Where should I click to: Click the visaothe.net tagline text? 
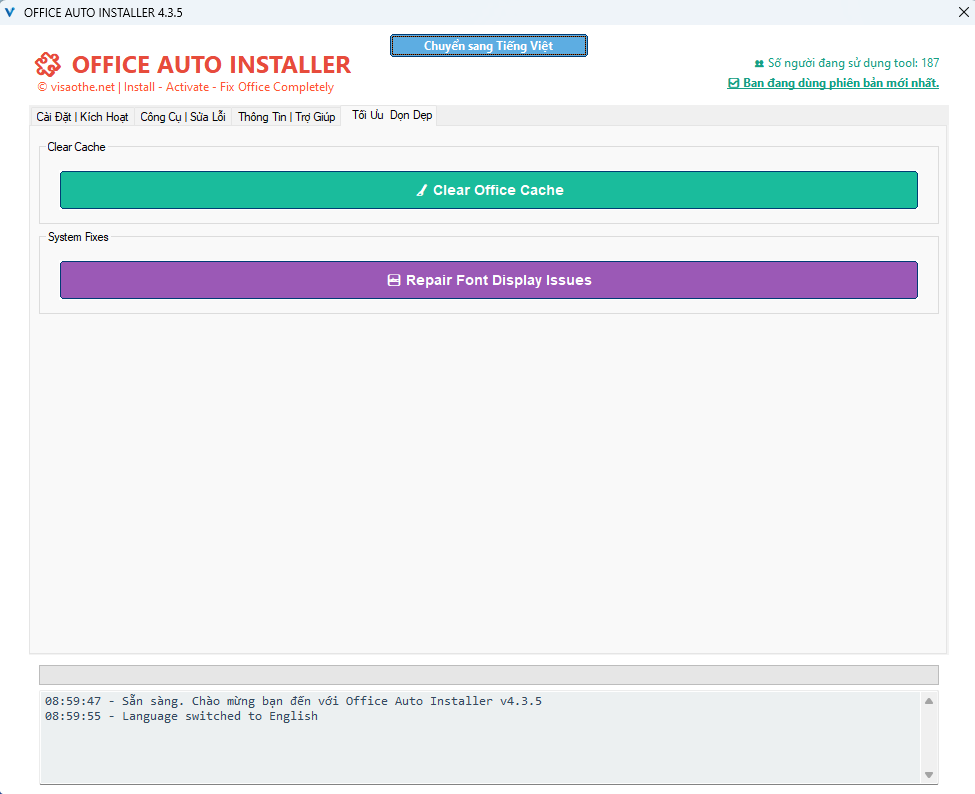pos(185,87)
